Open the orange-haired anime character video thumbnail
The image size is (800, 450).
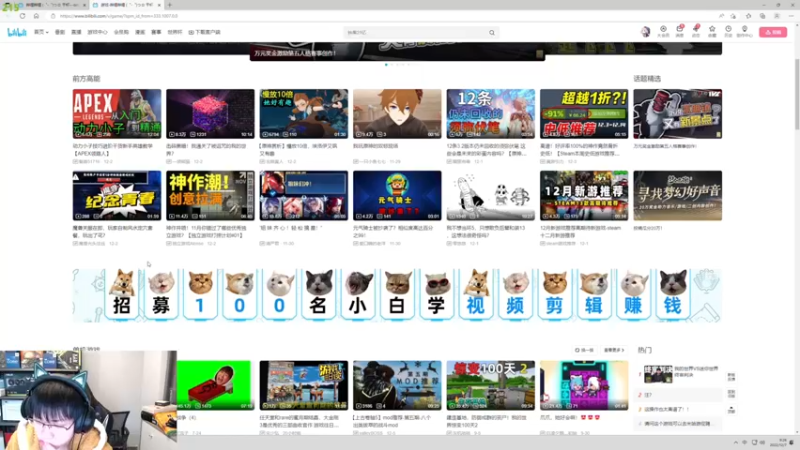pyautogui.click(x=397, y=114)
